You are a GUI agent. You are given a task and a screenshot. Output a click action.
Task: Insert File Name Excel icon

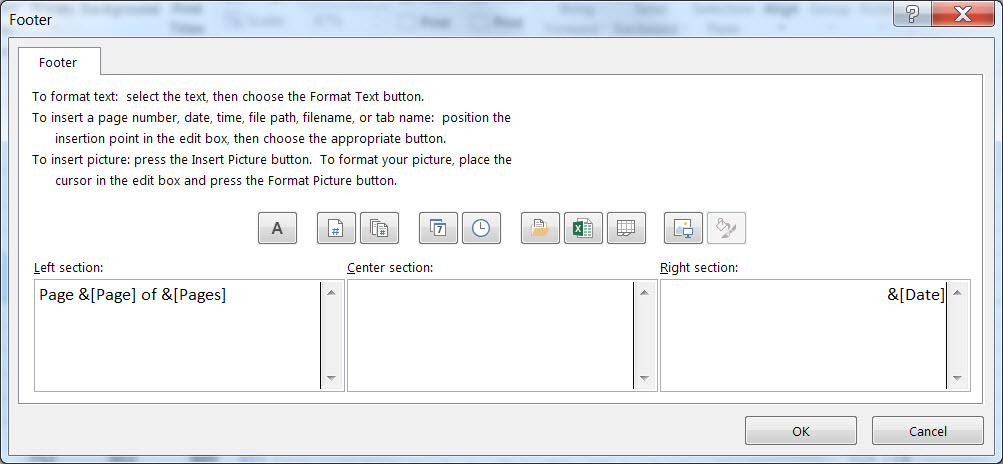583,228
